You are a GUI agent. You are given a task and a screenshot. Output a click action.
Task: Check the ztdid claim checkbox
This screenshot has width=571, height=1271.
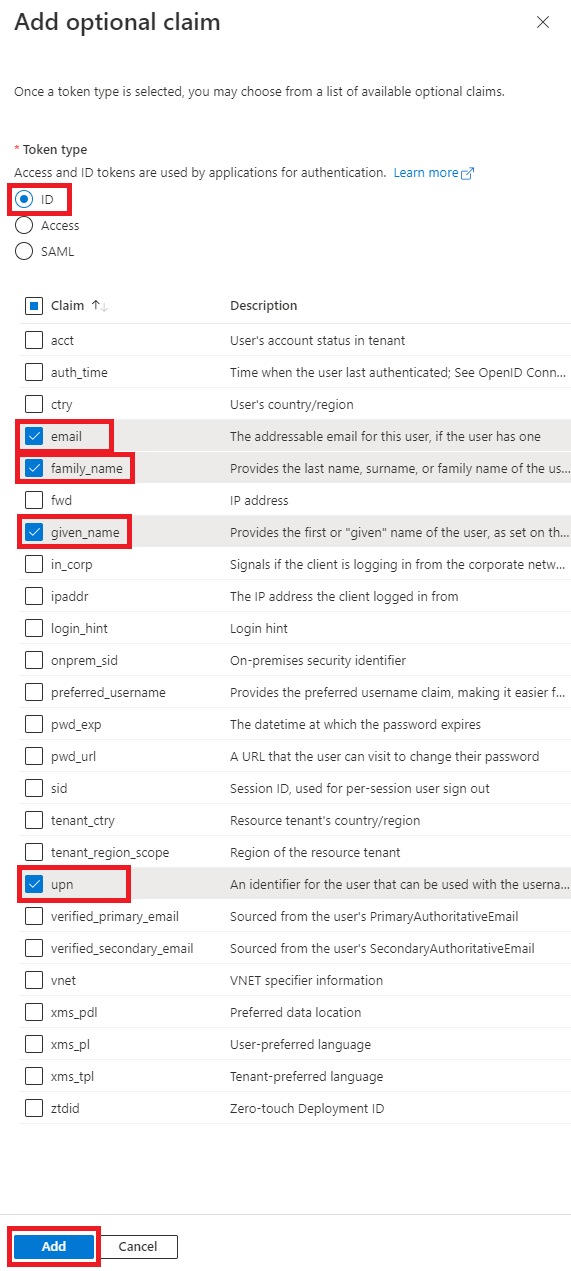click(34, 1108)
